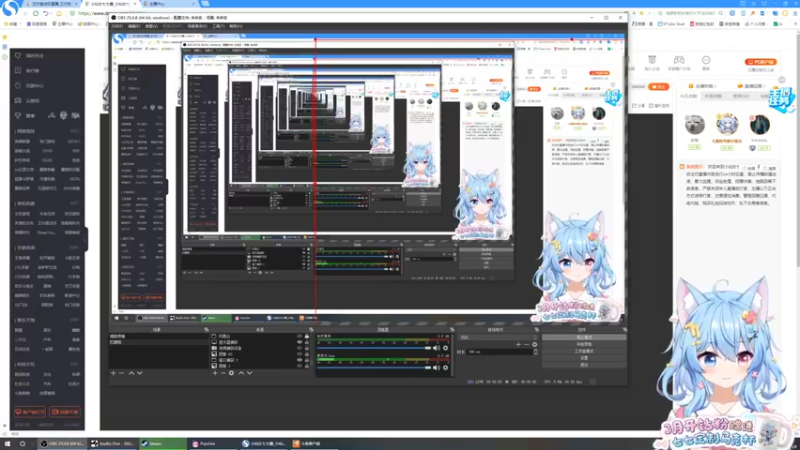Click the browser refresh icon
Screen dimensions: 800x450
coord(36,13)
